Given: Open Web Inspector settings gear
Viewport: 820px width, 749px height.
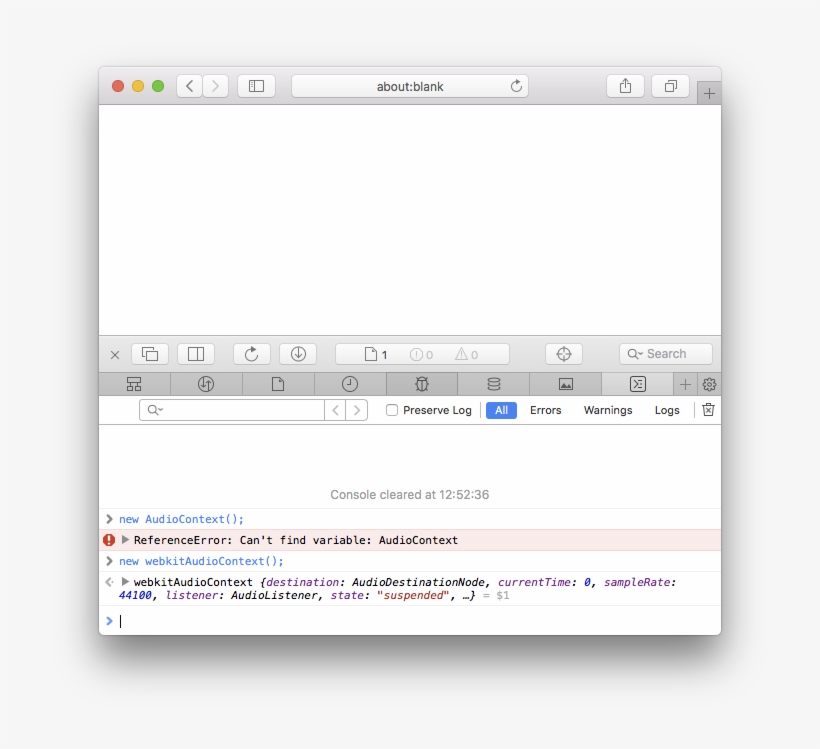Looking at the screenshot, I should click(709, 384).
